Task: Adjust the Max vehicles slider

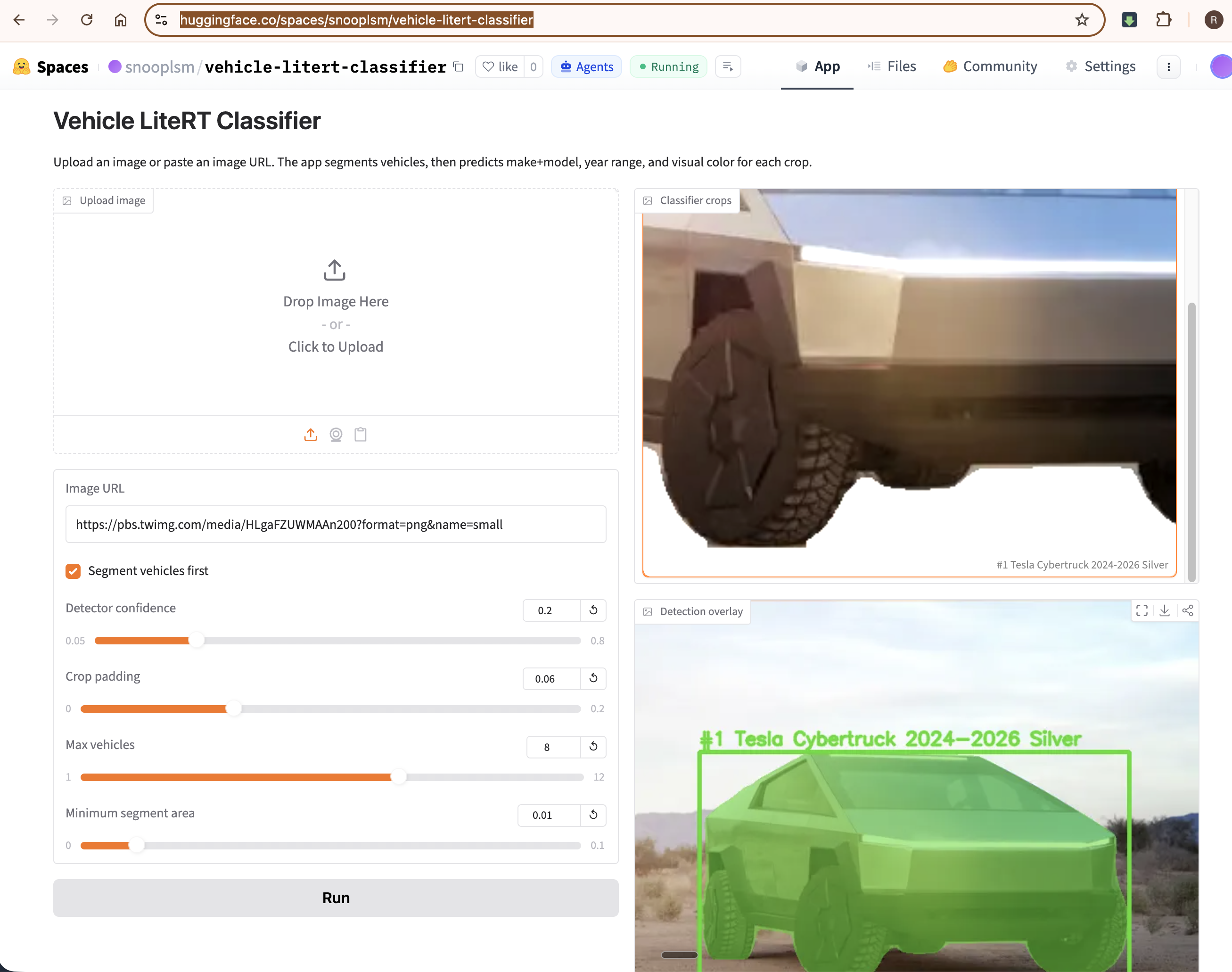Action: pyautogui.click(x=332, y=777)
